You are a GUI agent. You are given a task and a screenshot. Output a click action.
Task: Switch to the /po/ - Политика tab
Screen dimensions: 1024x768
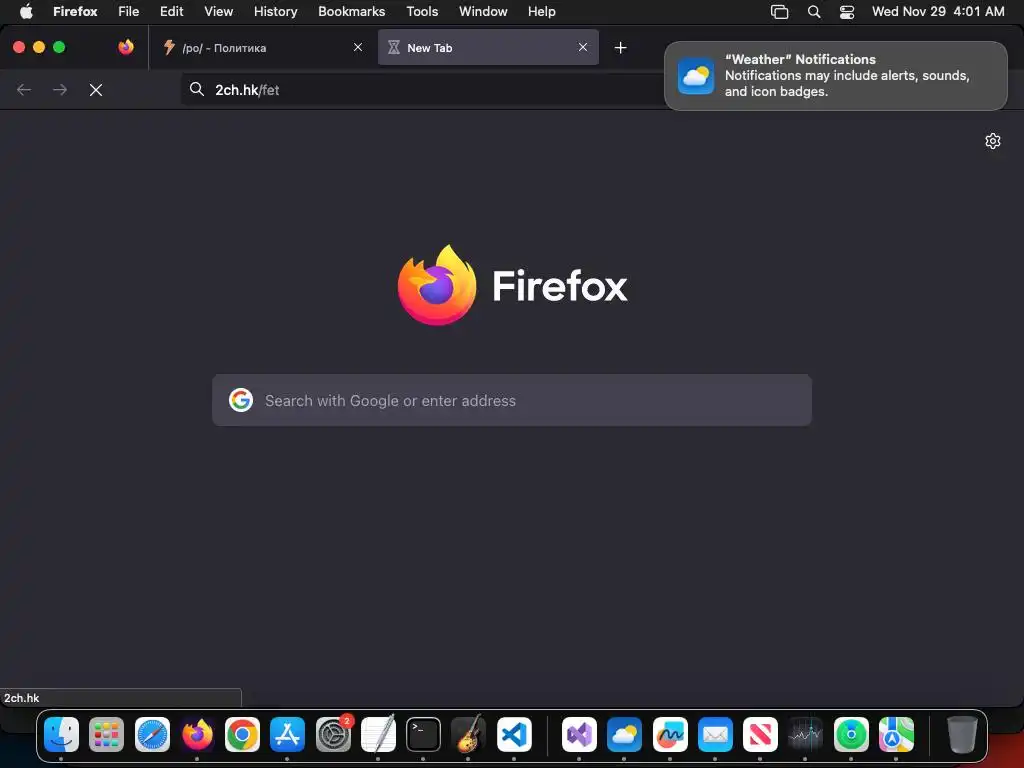(263, 48)
